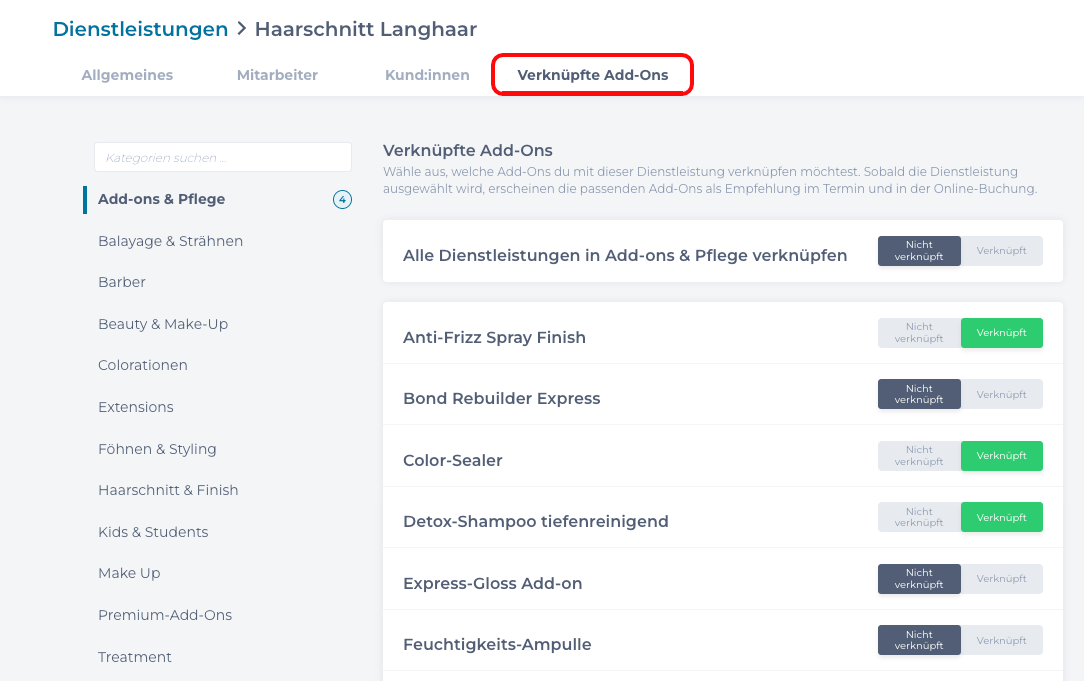Open the Barber category
Image resolution: width=1084 pixels, height=681 pixels.
[121, 282]
